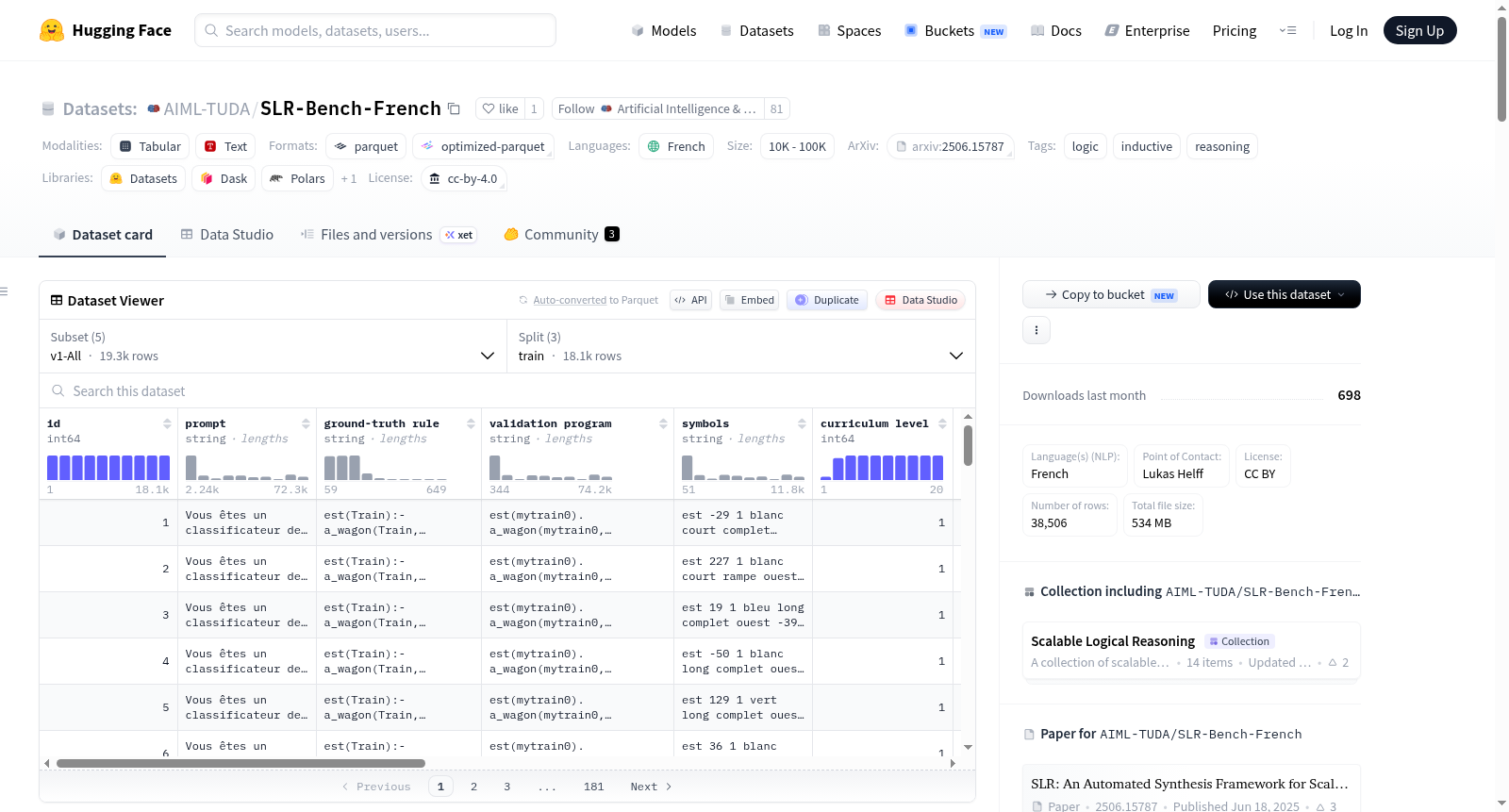Toggle the left sidebar hamburger
Screen dimensions: 1509x812
[5, 291]
